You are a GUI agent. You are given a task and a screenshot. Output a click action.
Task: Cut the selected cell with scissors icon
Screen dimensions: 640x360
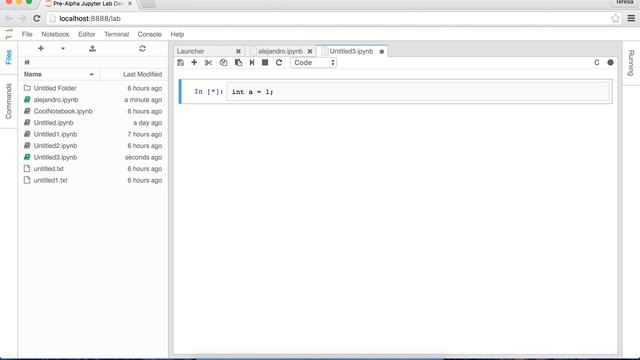209,62
